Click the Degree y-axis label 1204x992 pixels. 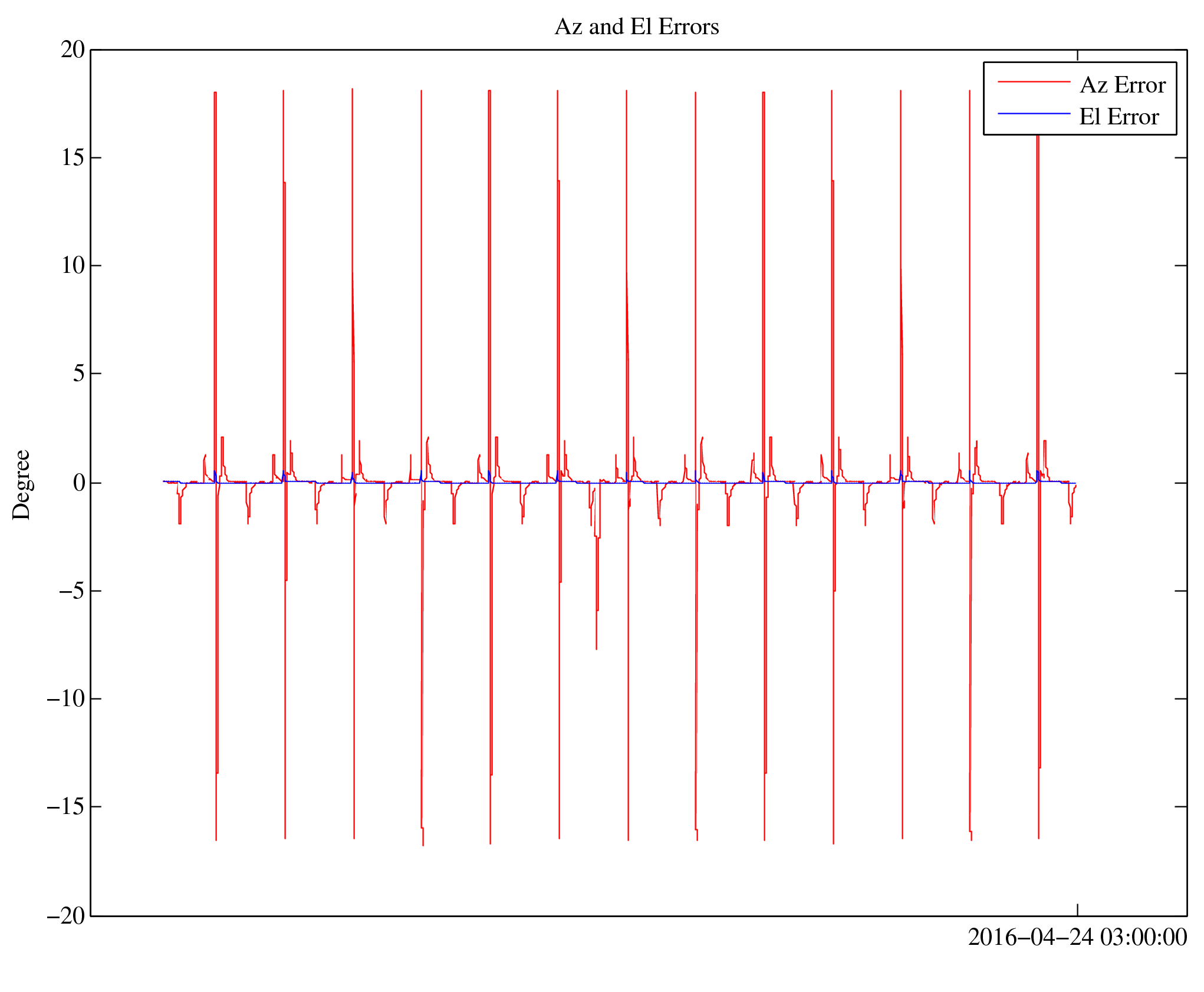point(22,485)
